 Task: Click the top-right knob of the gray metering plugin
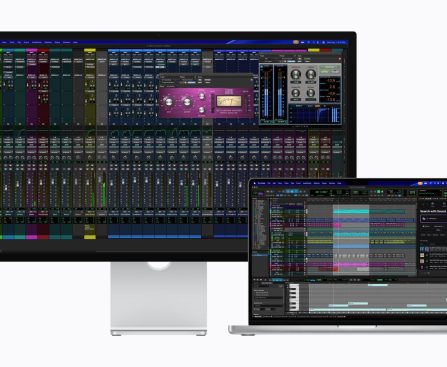(311, 74)
